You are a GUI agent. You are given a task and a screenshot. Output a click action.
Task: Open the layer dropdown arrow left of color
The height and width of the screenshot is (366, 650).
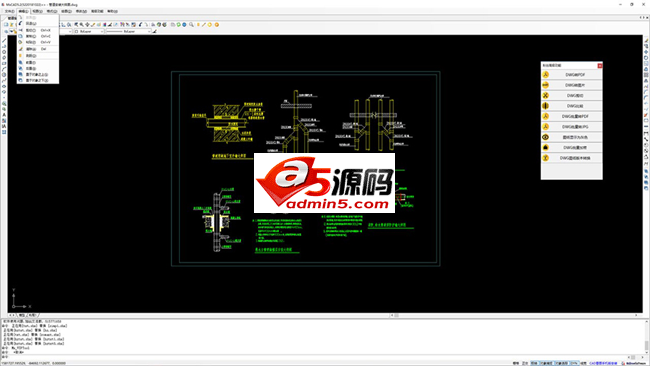70,31
